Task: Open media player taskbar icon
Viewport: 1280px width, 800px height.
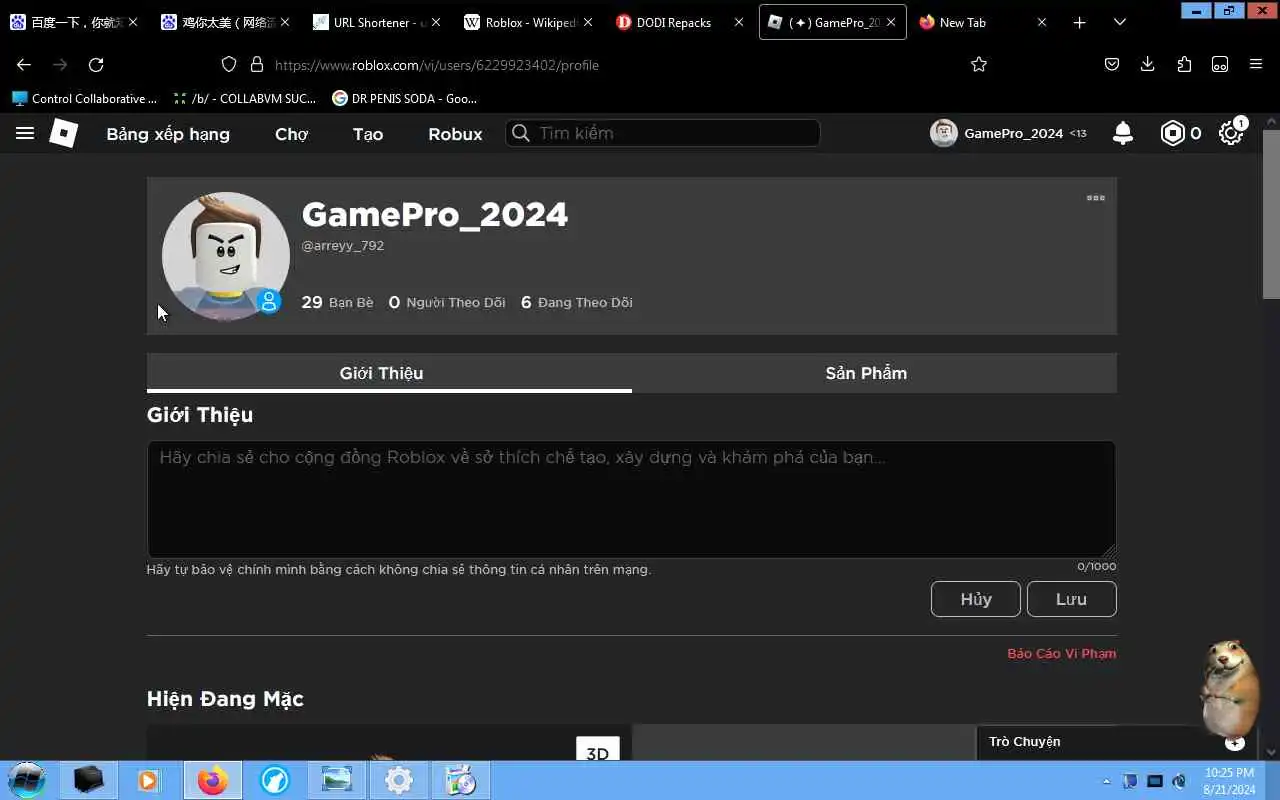Action: (149, 780)
